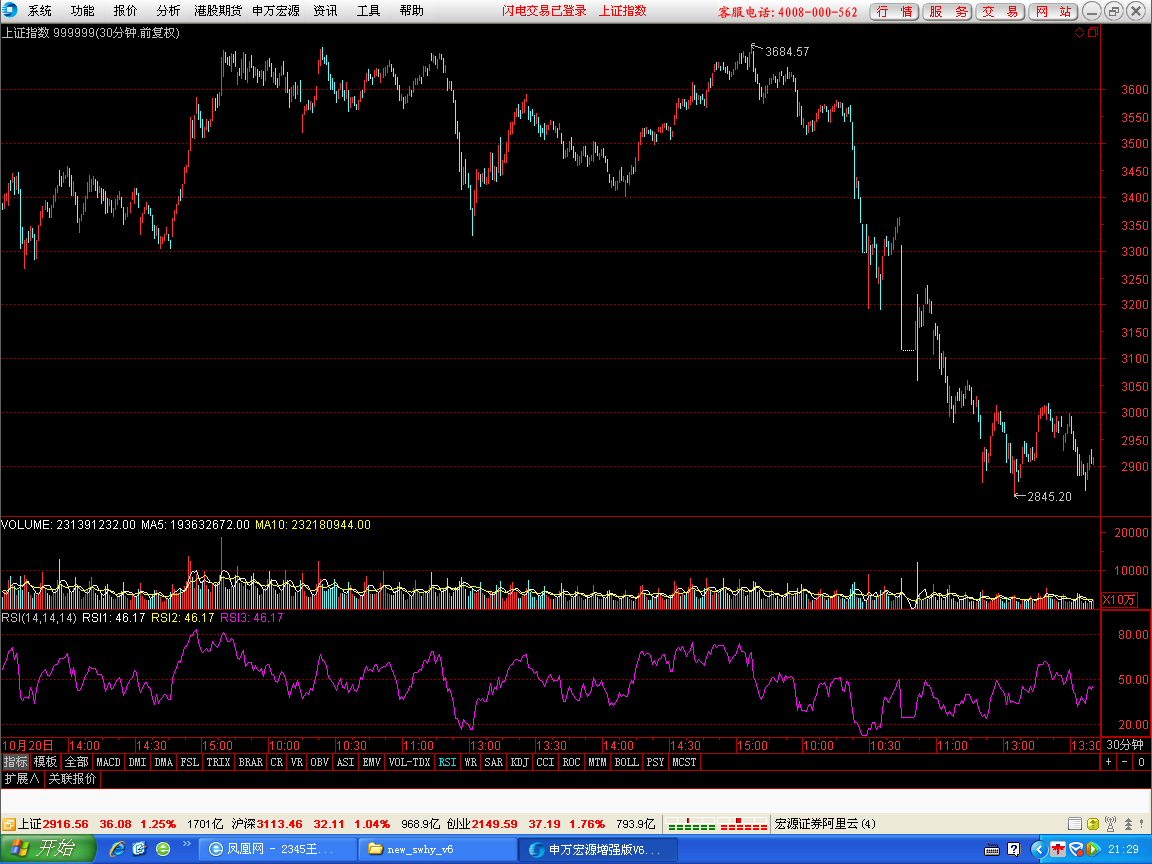Zoom out the chart with the minus button
The width and height of the screenshot is (1152, 864).
(1125, 763)
